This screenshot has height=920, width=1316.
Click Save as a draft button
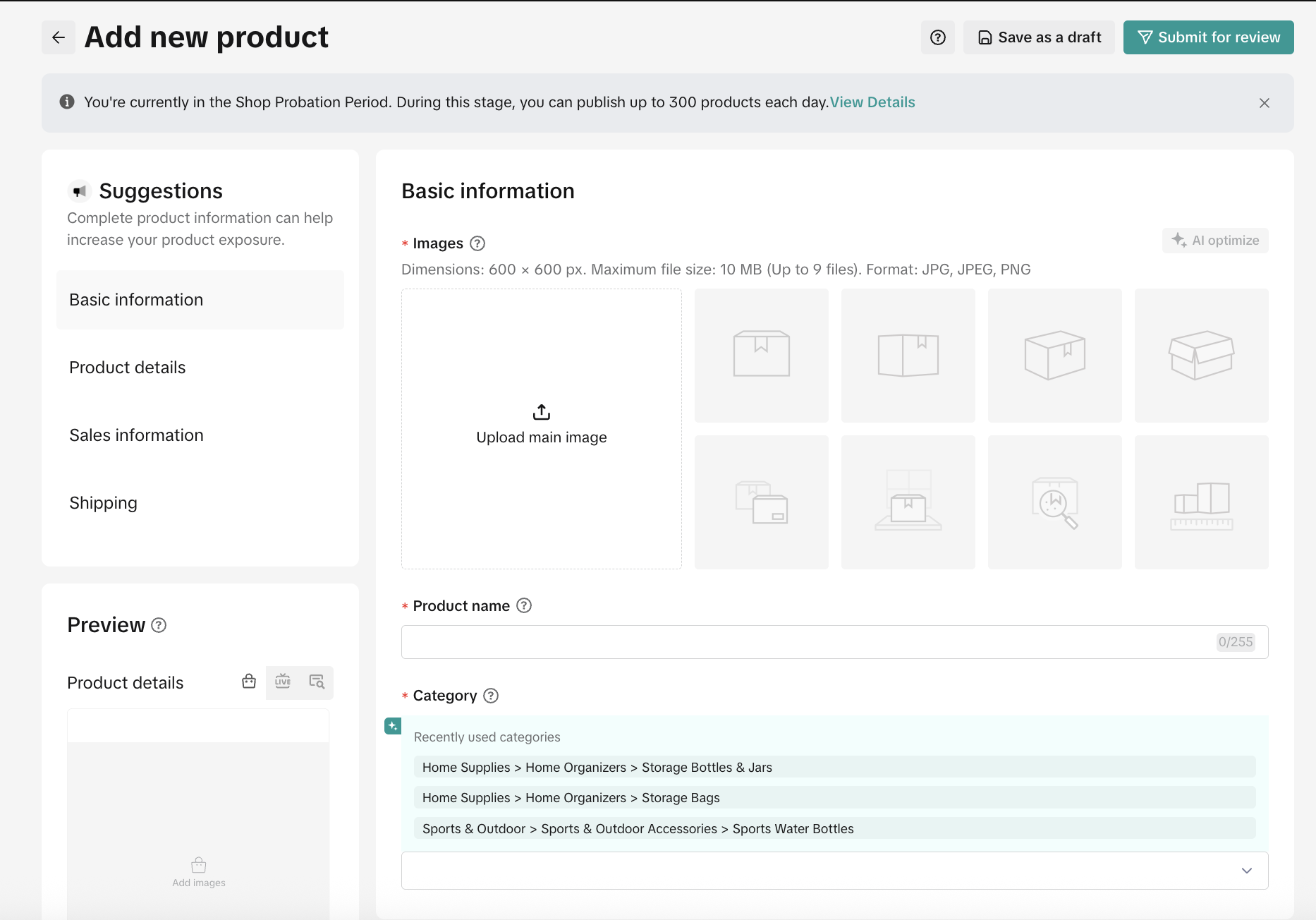1039,37
